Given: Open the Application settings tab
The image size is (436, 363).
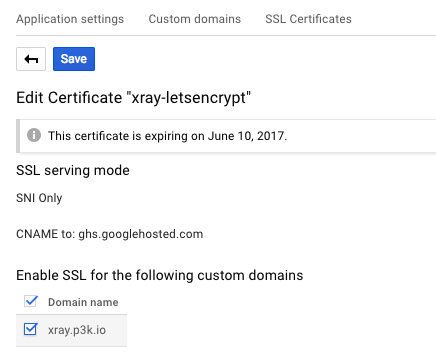Looking at the screenshot, I should pos(70,19).
